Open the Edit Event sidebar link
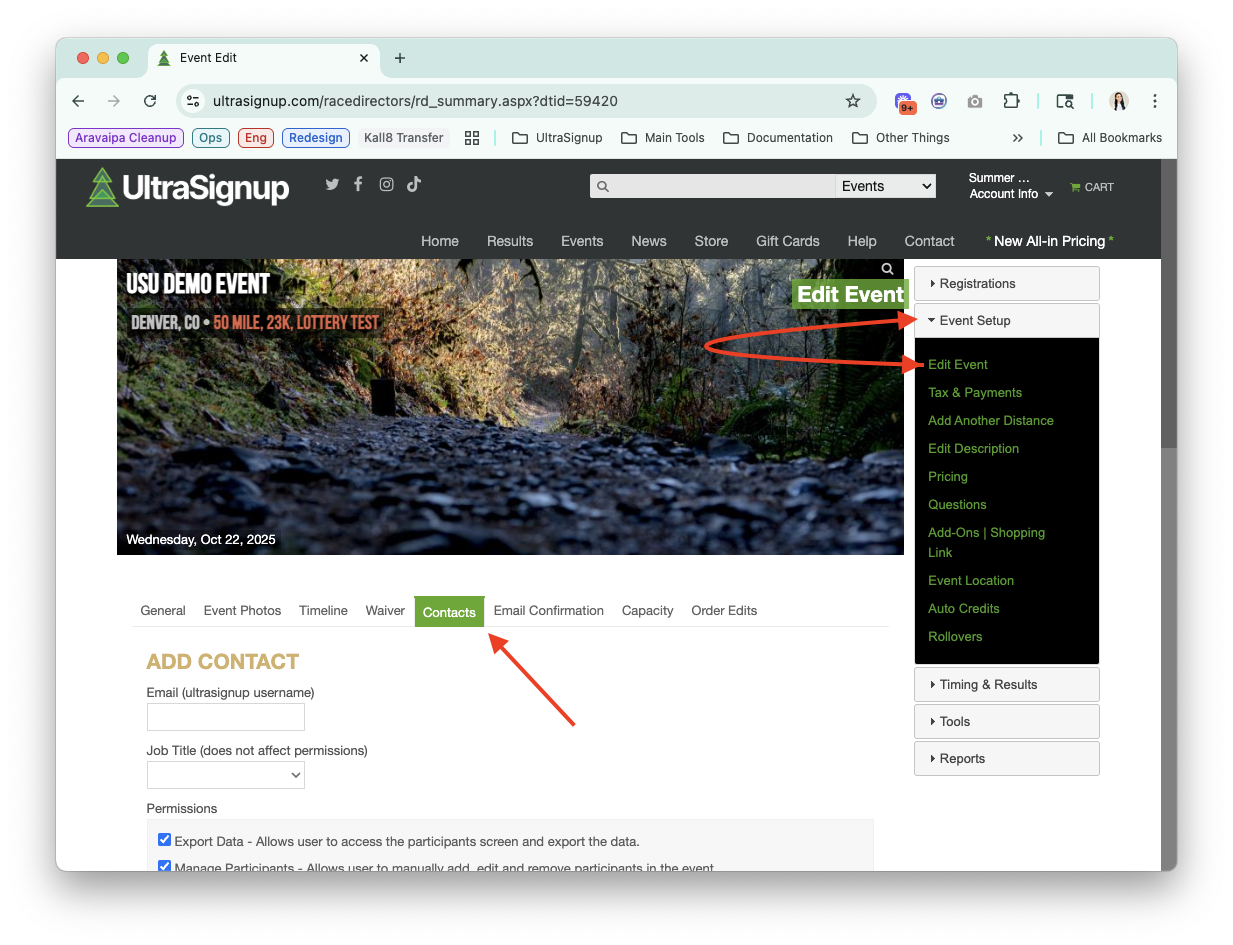This screenshot has height=945, width=1233. coord(958,365)
